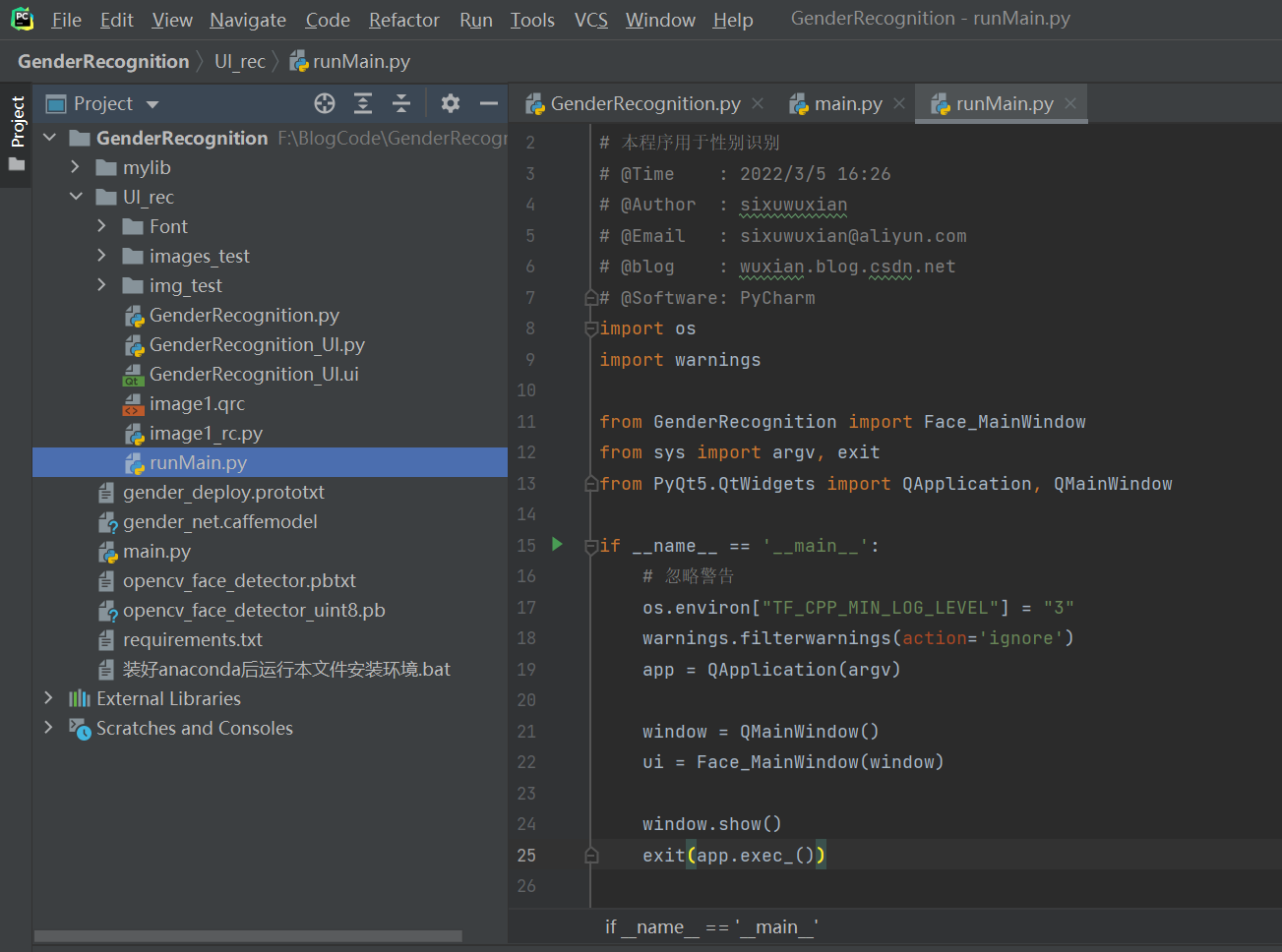The image size is (1282, 952).
Task: Switch to the main.py editor tab
Action: point(847,103)
